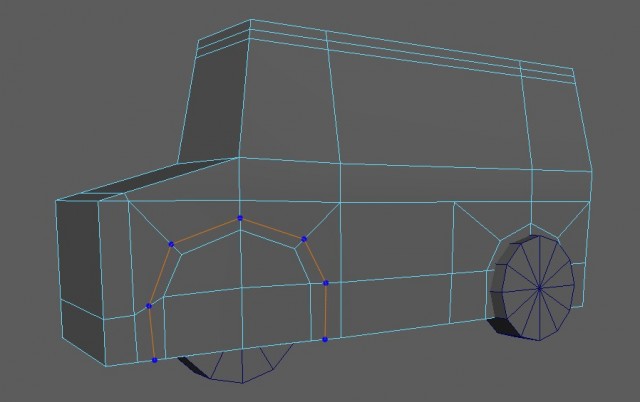Pick the blue vertex at the front arch's lower-left end
This screenshot has width=640, height=402.
(154, 360)
